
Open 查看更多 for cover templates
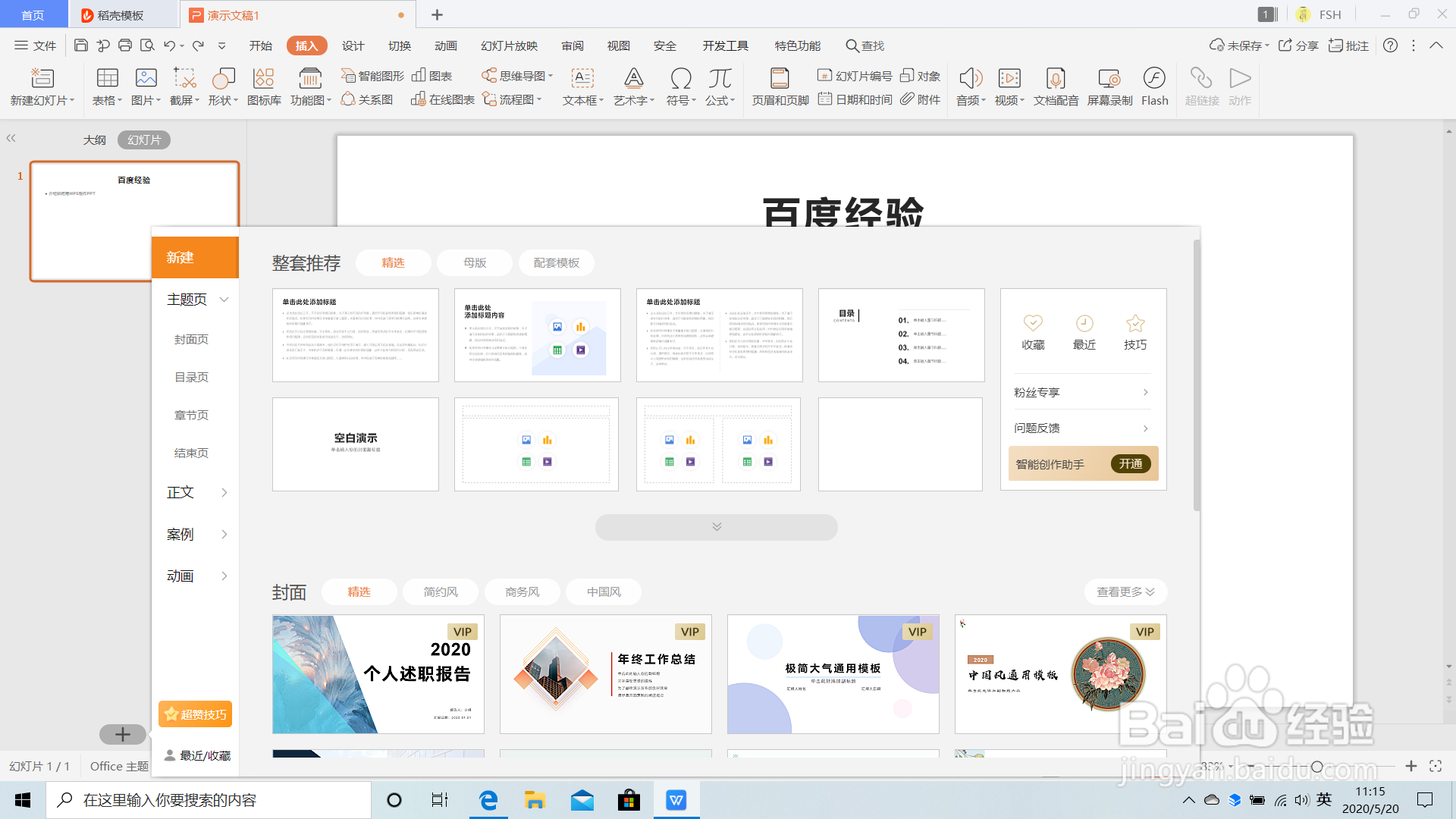pyautogui.click(x=1125, y=591)
